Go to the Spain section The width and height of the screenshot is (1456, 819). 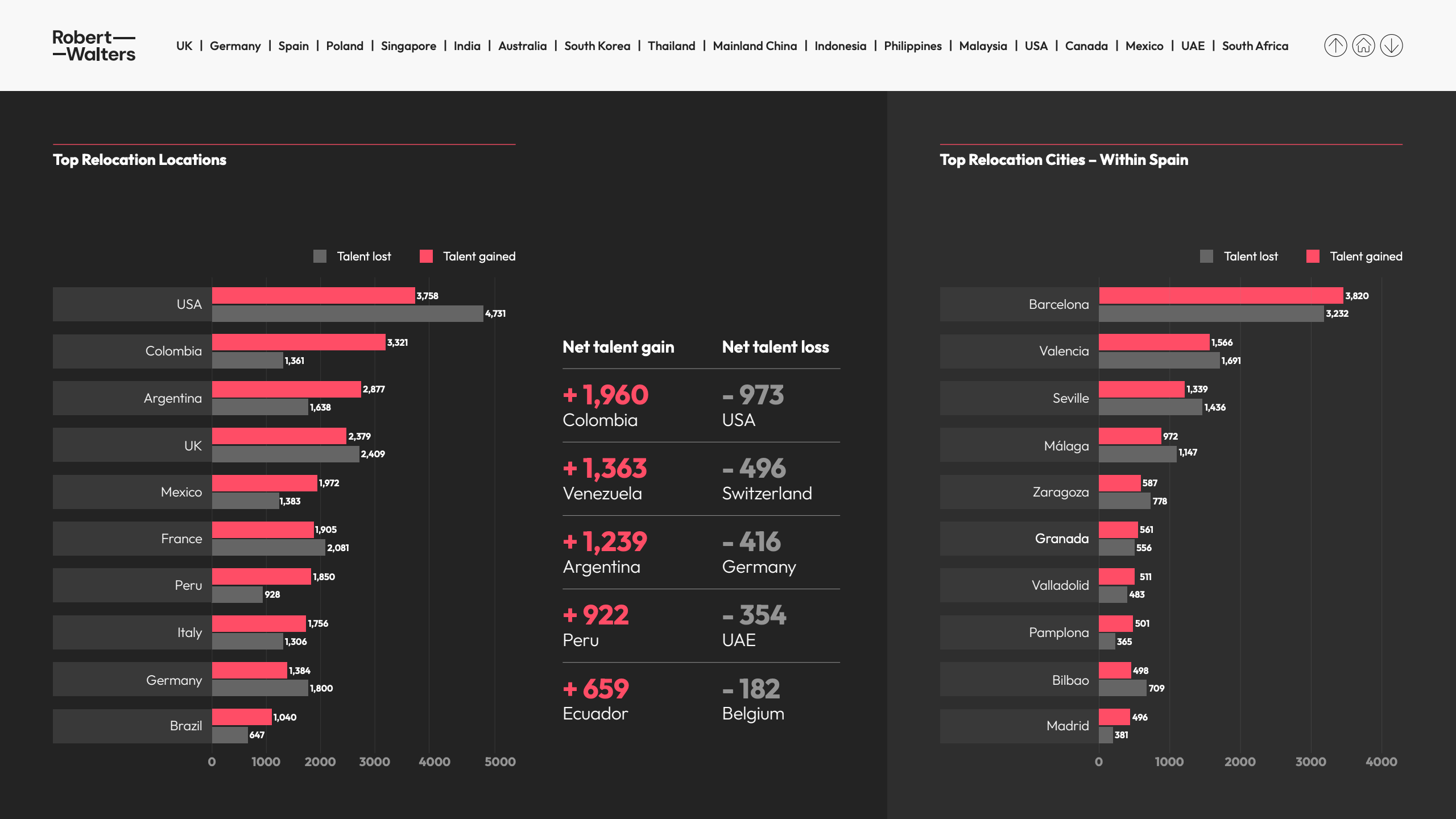293,46
